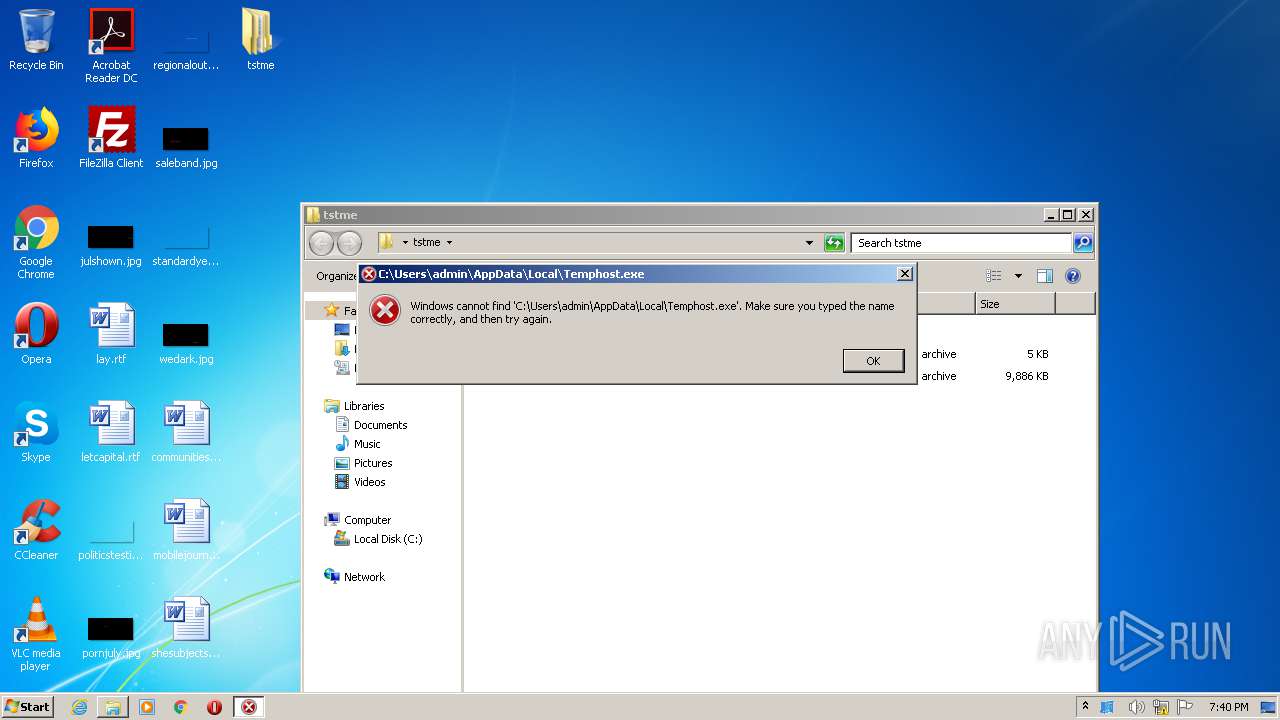Click the tray icon next to the clock
This screenshot has width=1280, height=720.
click(1269, 707)
